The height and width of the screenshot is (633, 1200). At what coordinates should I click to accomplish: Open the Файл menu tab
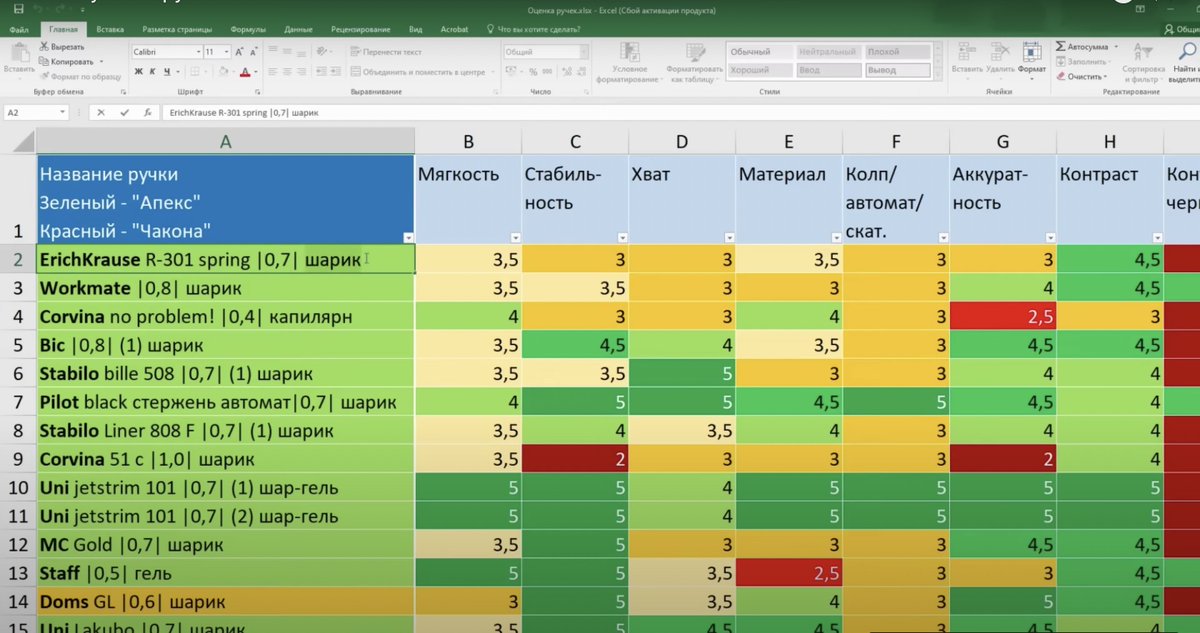pos(18,30)
